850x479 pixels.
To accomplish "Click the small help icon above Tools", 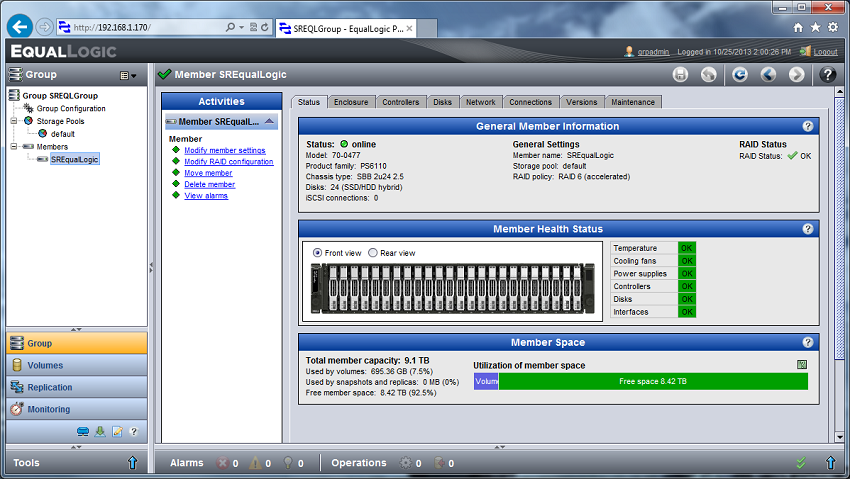I will coord(134,432).
